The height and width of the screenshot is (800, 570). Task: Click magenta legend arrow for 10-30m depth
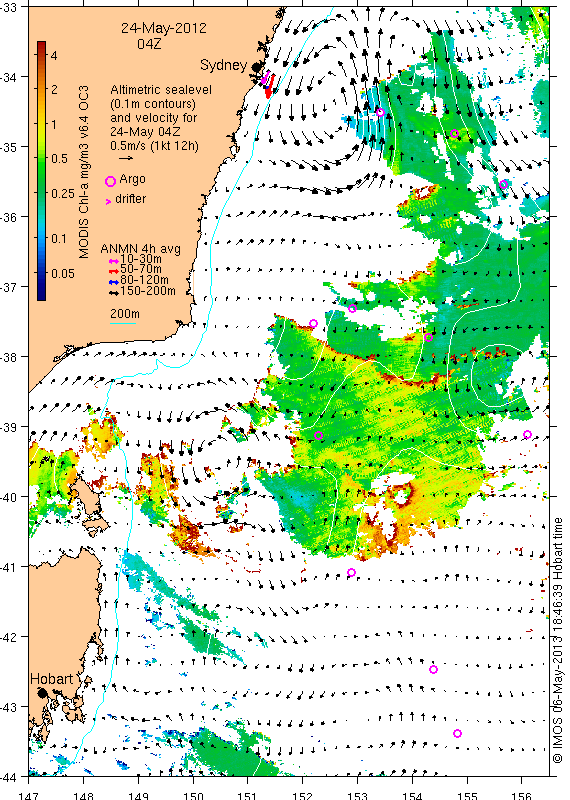click(114, 260)
